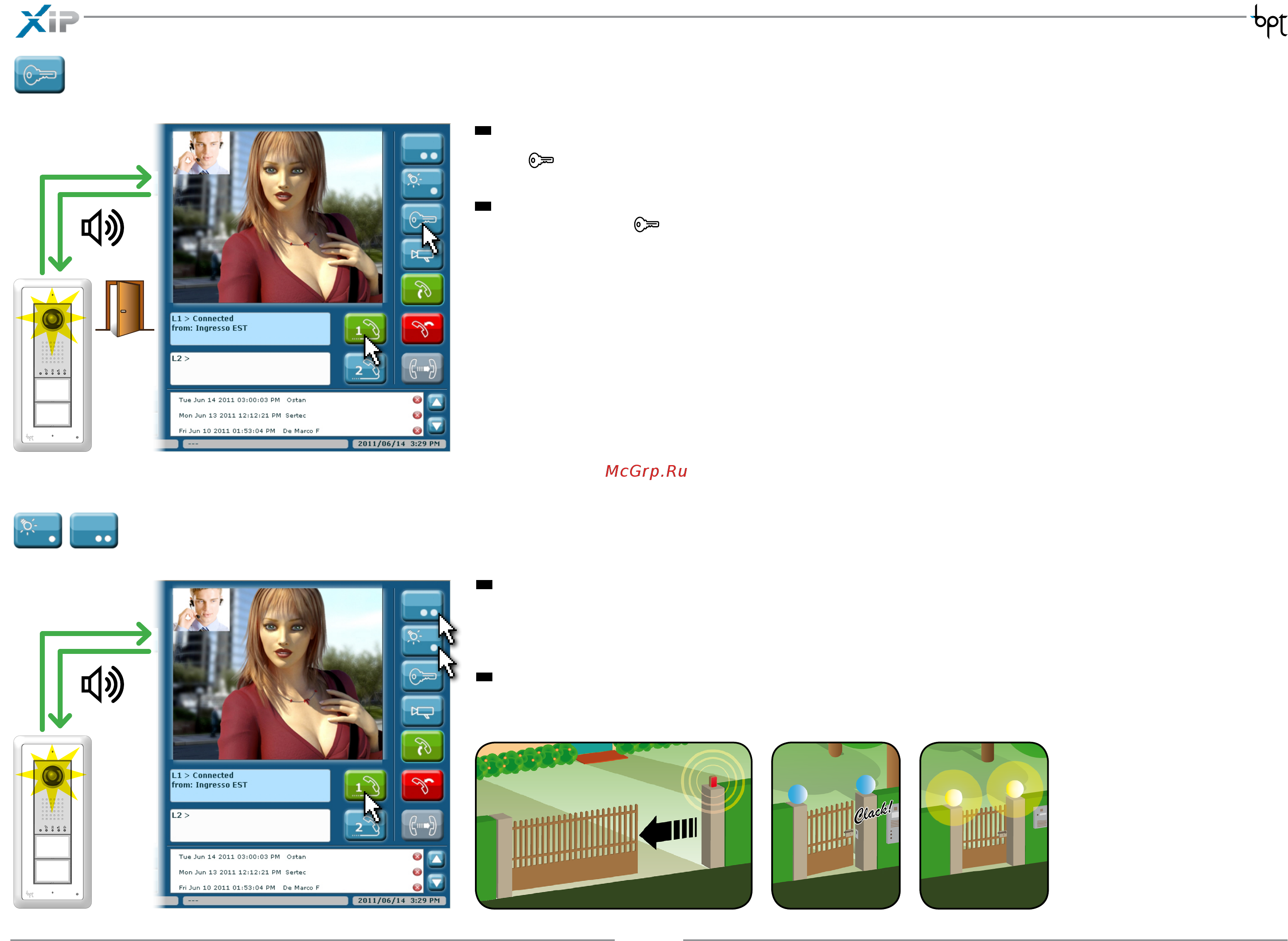Image resolution: width=1288 pixels, height=941 pixels.
Task: Click the bpt logo
Action: click(x=1269, y=21)
